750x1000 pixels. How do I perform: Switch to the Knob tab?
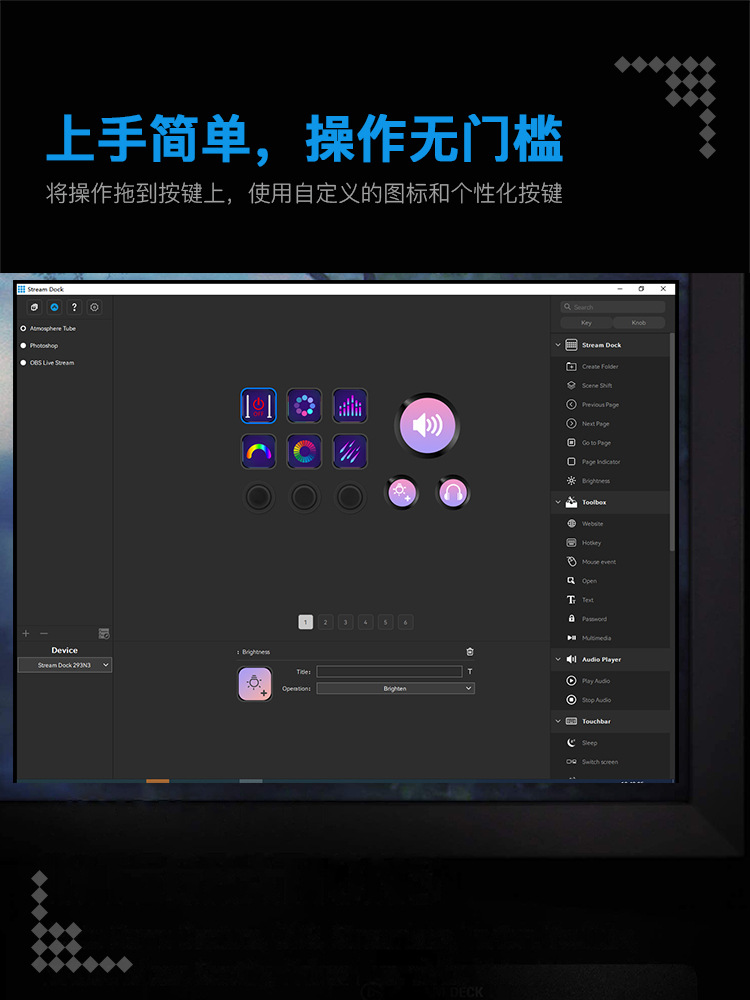coord(639,323)
